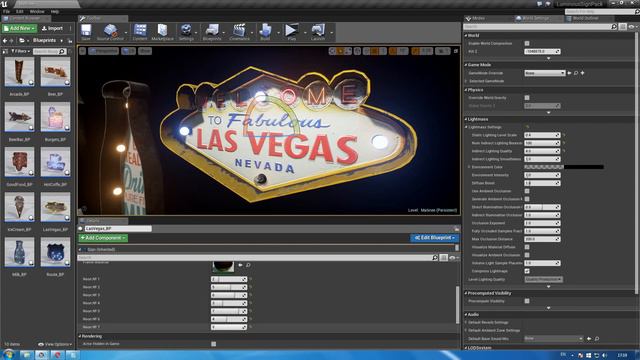Click the Save toolbar icon

[x=86, y=31]
